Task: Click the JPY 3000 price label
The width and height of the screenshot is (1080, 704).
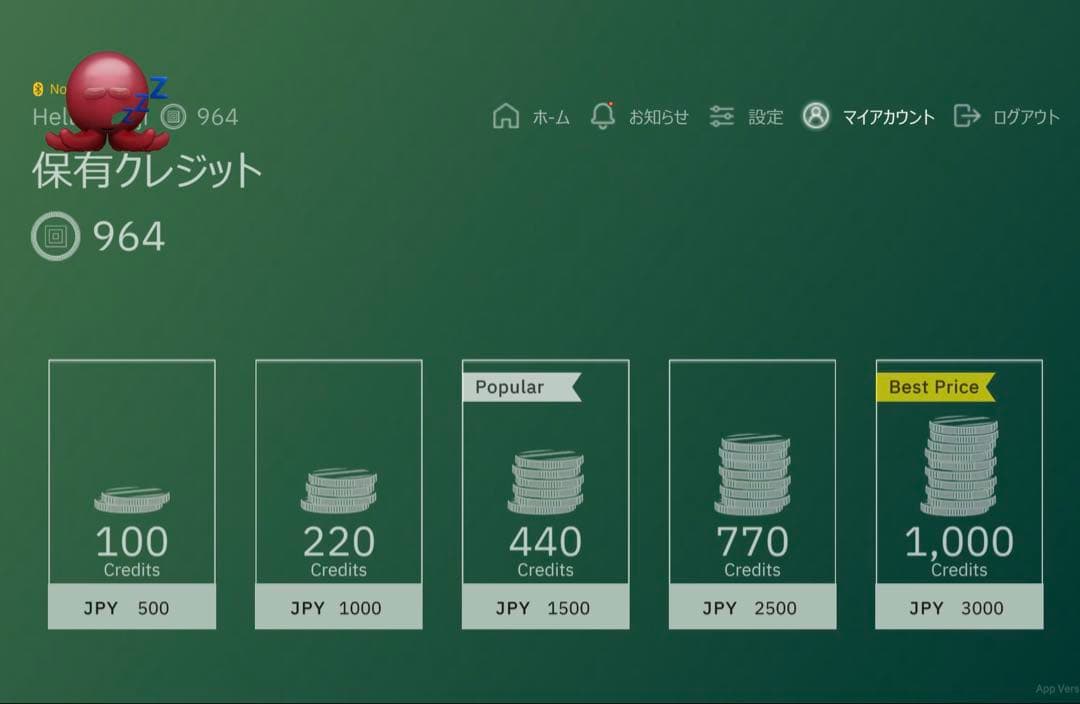Action: pos(959,608)
